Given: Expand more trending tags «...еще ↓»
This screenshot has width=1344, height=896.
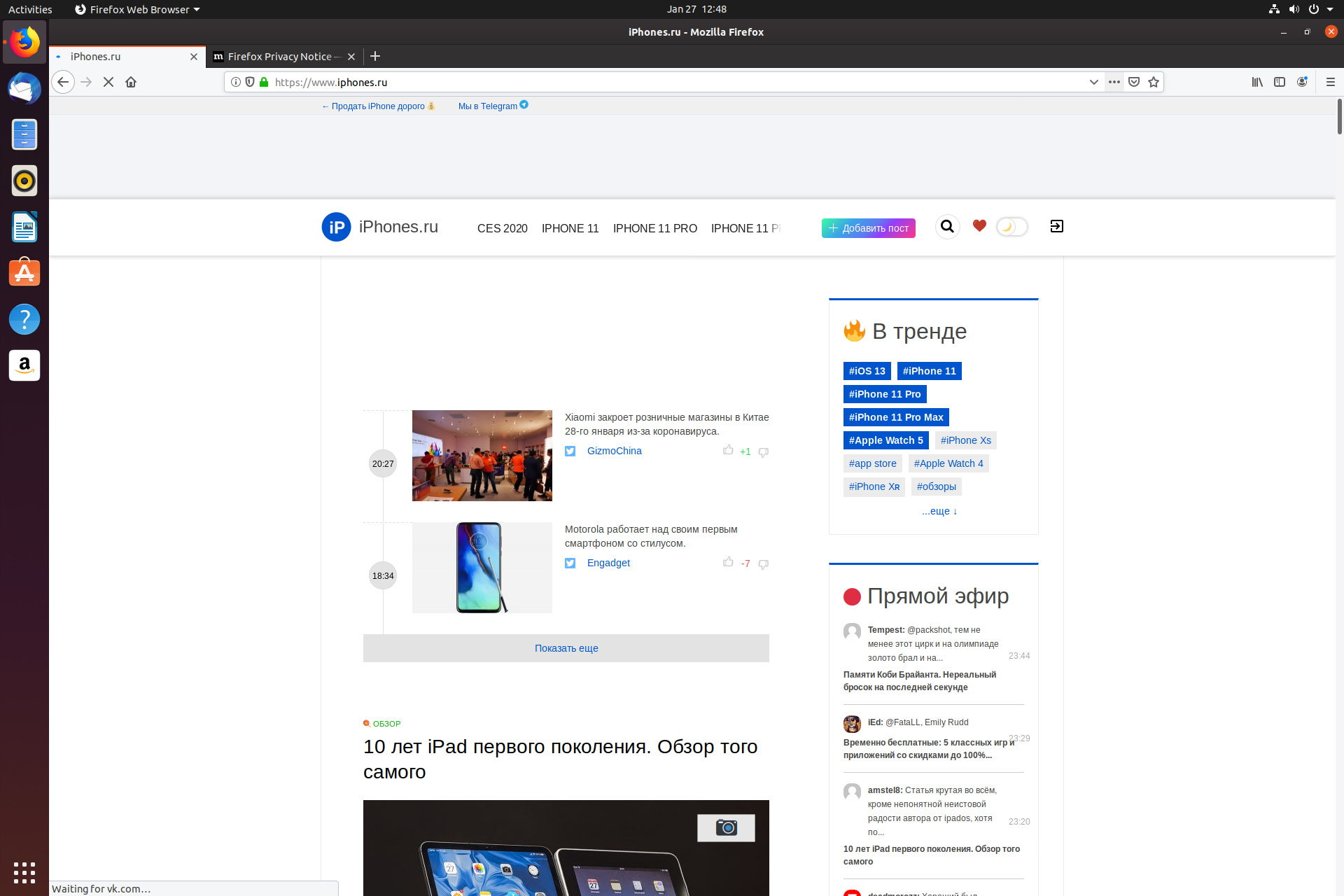Looking at the screenshot, I should [x=939, y=511].
